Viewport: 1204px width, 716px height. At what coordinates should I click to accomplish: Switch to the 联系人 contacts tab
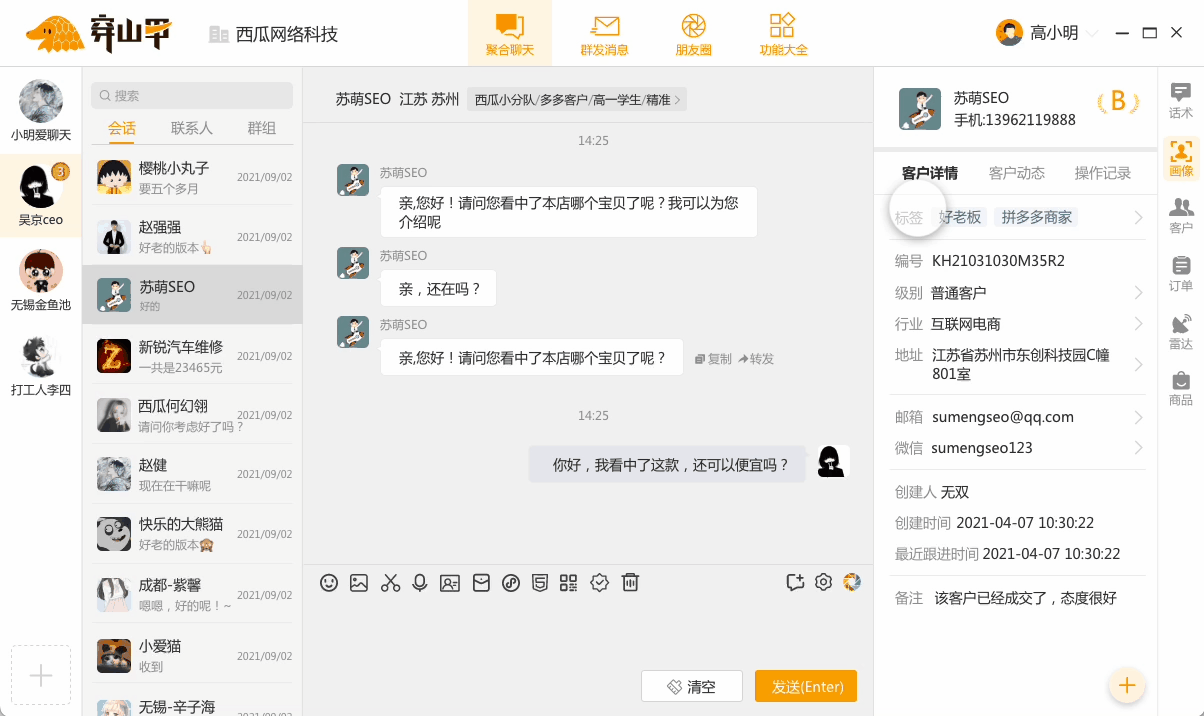[188, 128]
